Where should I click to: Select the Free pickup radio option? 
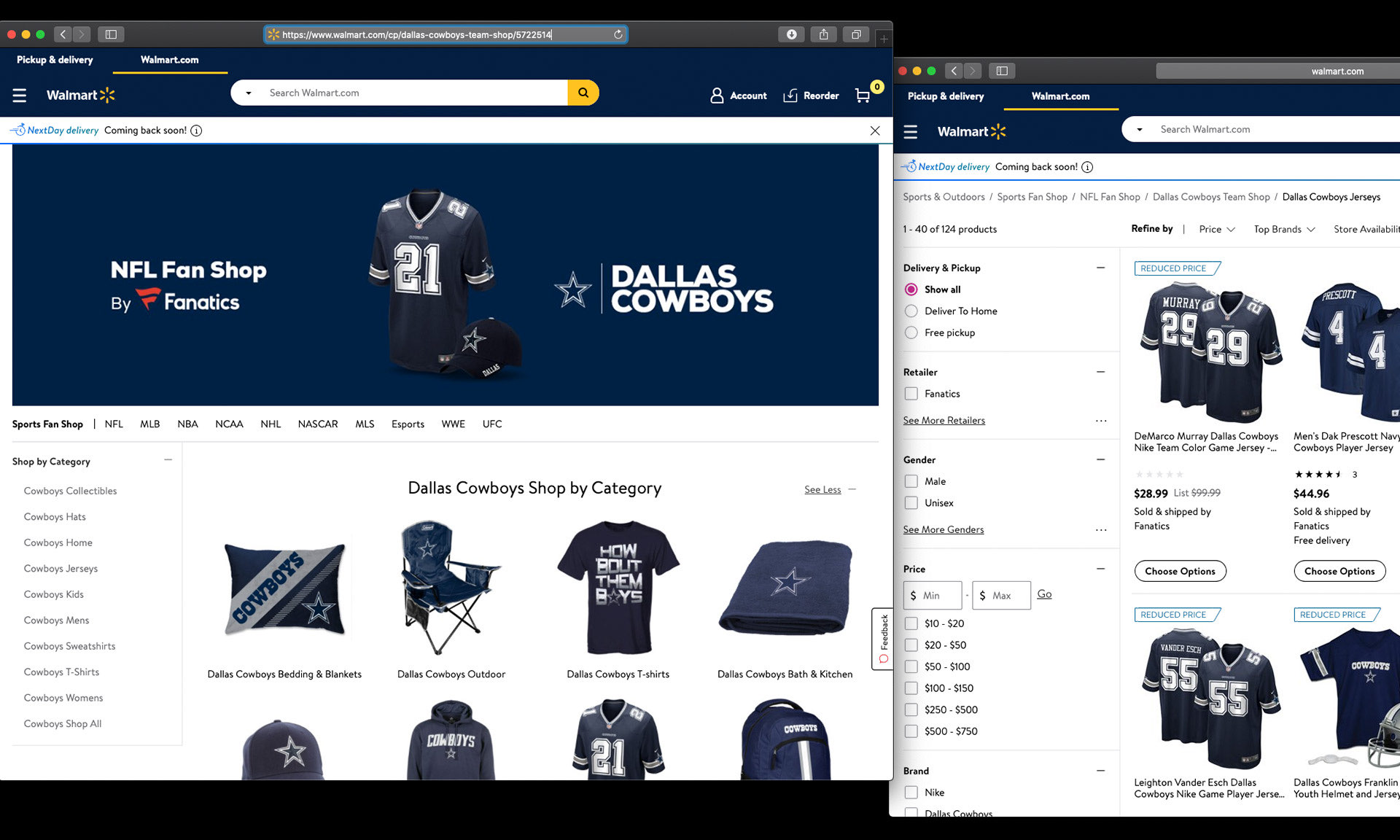point(911,332)
